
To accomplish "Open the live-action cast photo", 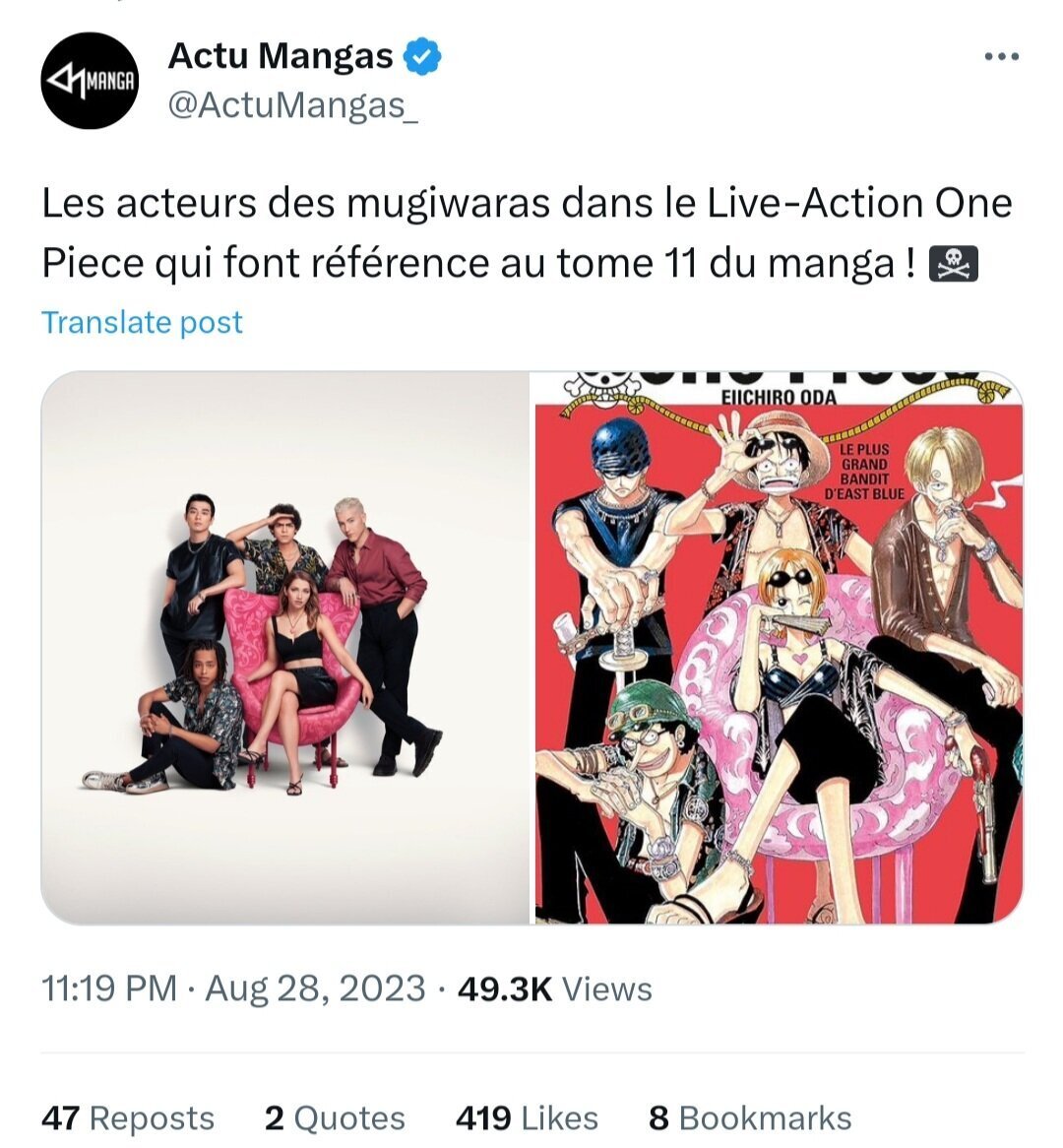I will [285, 647].
